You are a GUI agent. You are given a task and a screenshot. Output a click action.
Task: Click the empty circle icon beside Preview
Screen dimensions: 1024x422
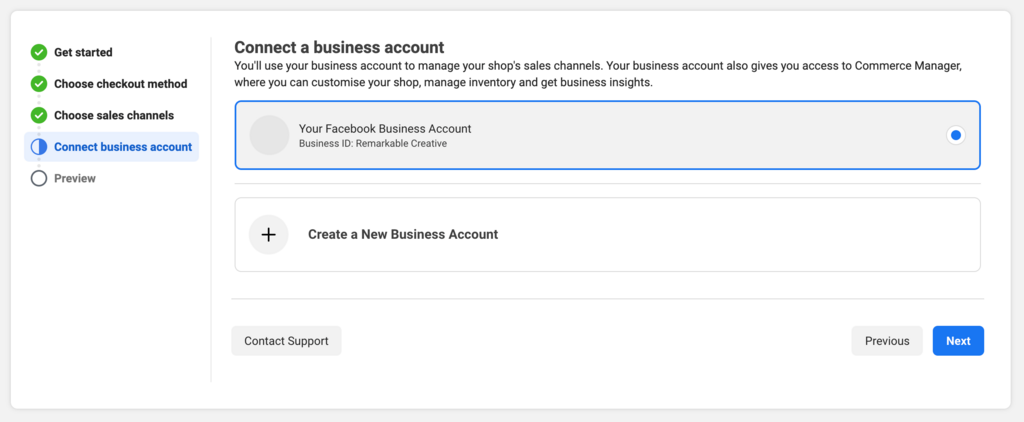tap(39, 178)
